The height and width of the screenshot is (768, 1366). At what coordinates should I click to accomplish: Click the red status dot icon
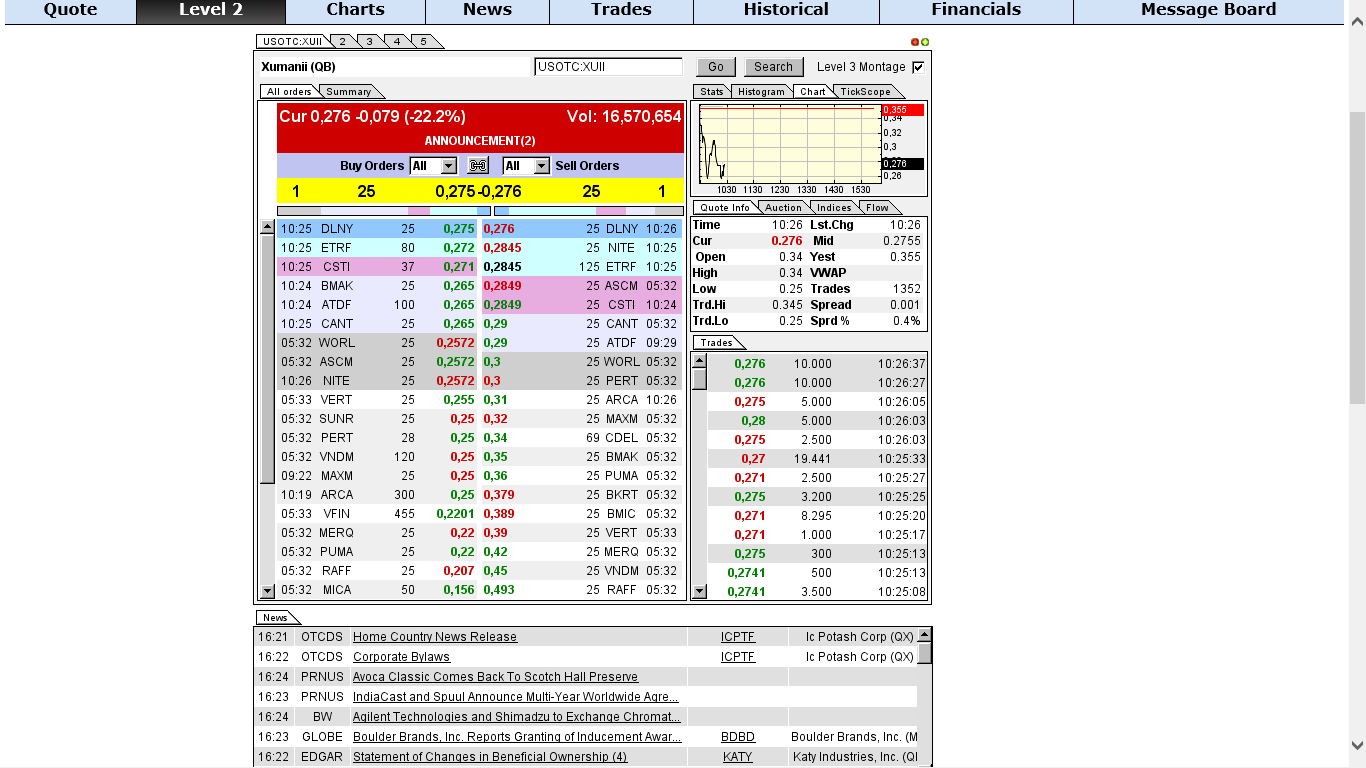click(x=915, y=42)
